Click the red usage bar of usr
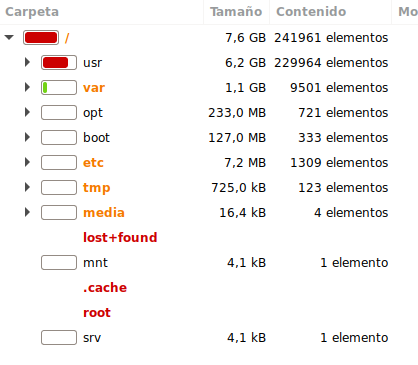Image resolution: width=418 pixels, height=365 pixels. (x=59, y=62)
